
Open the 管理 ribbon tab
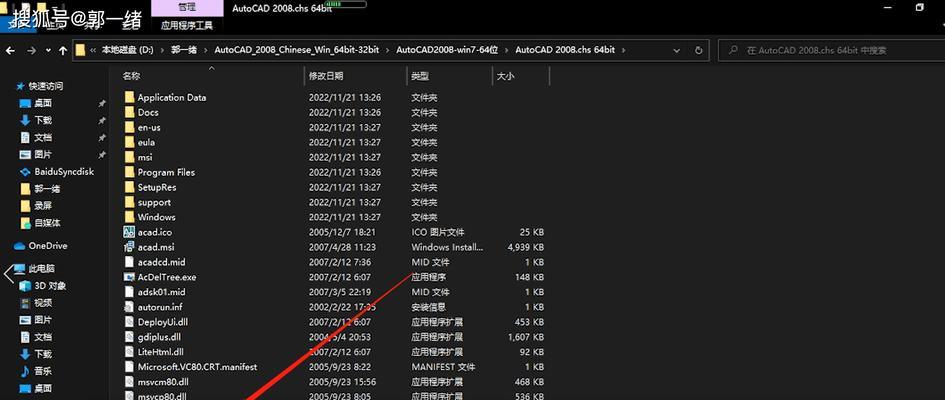point(186,8)
